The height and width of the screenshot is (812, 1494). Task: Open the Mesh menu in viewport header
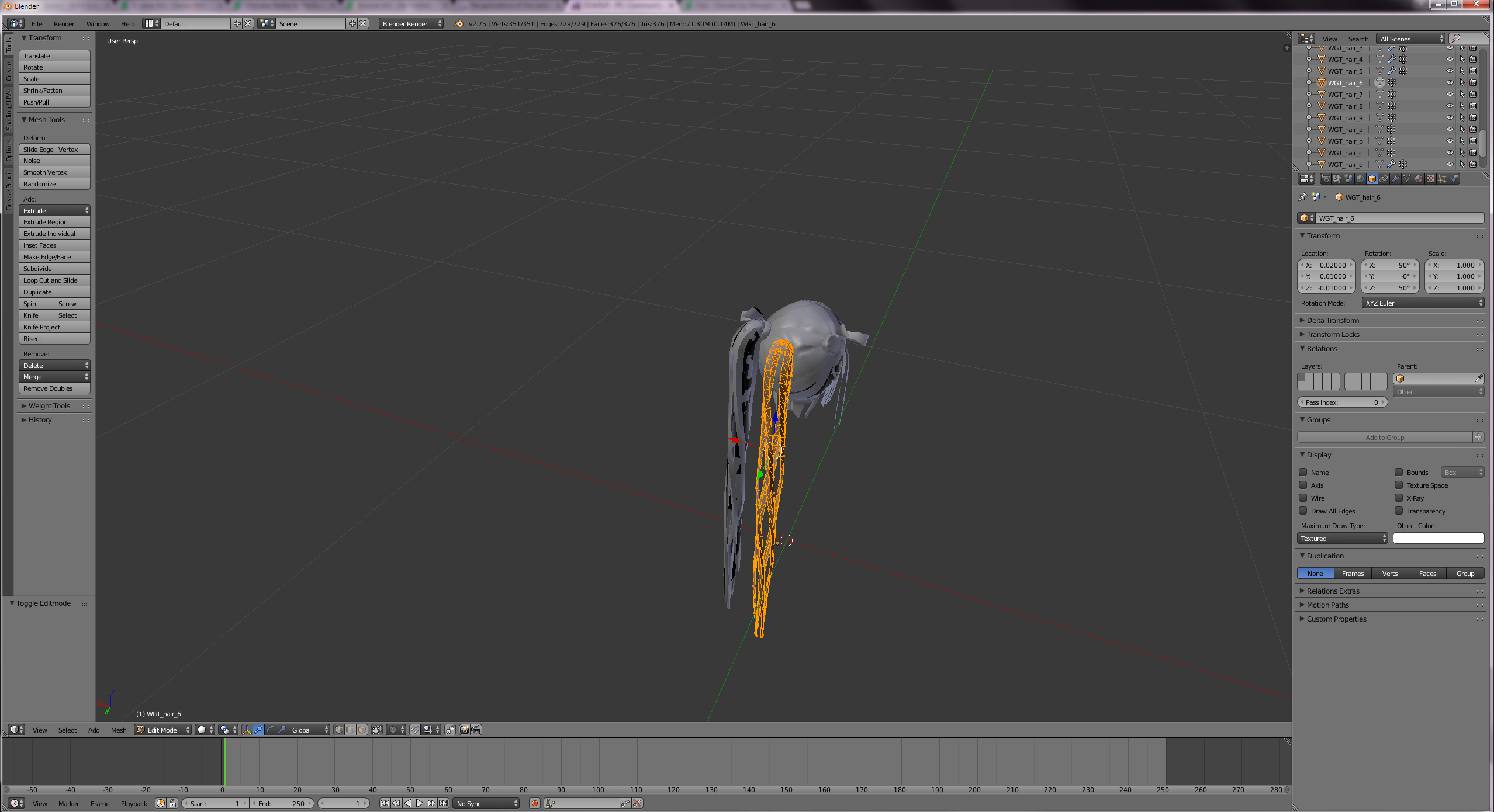coord(119,730)
